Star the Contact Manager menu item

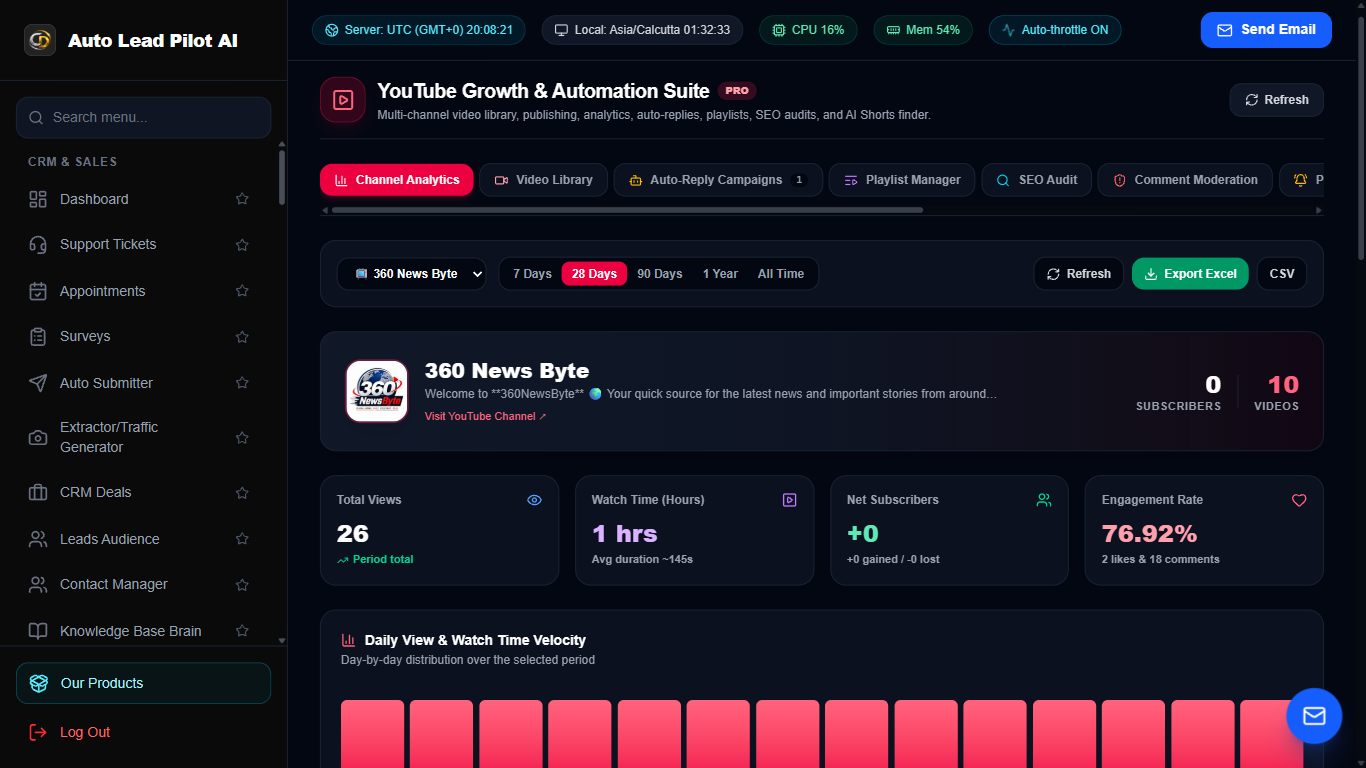(242, 584)
